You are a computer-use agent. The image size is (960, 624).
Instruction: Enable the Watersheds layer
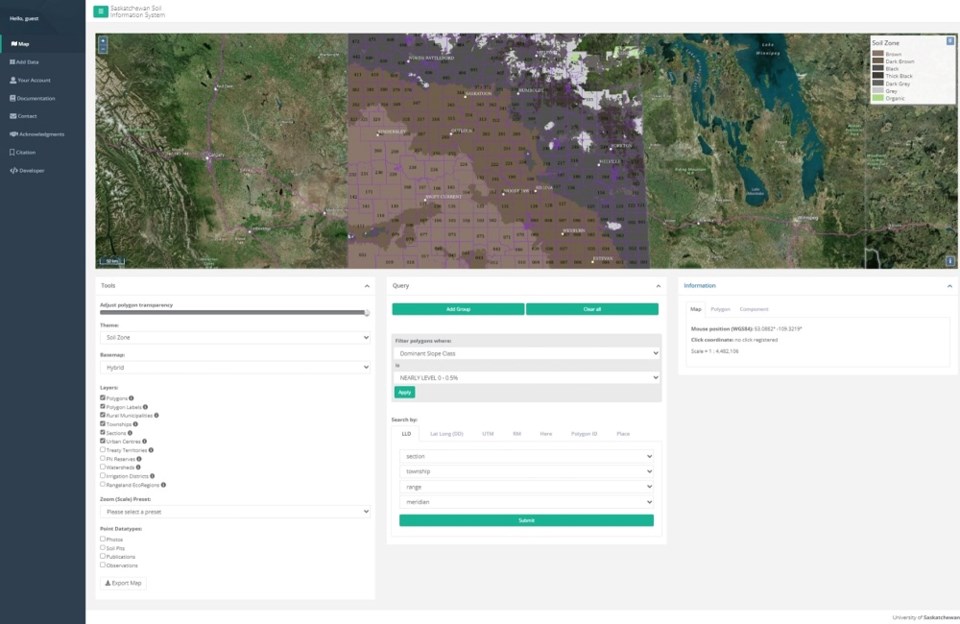pos(103,467)
